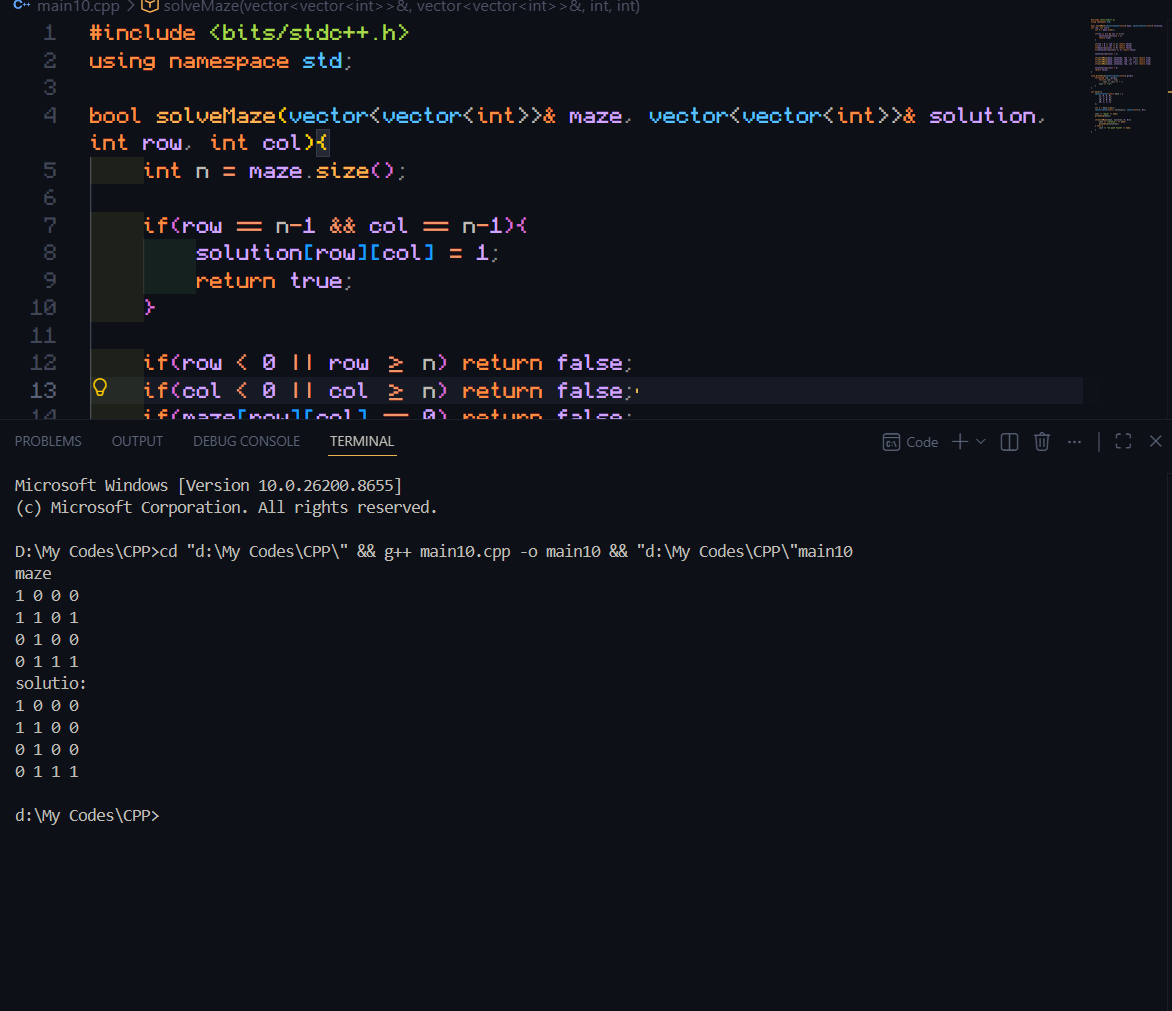This screenshot has width=1172, height=1011.
Task: Click line number 1 in gutter
Action: click(x=49, y=33)
